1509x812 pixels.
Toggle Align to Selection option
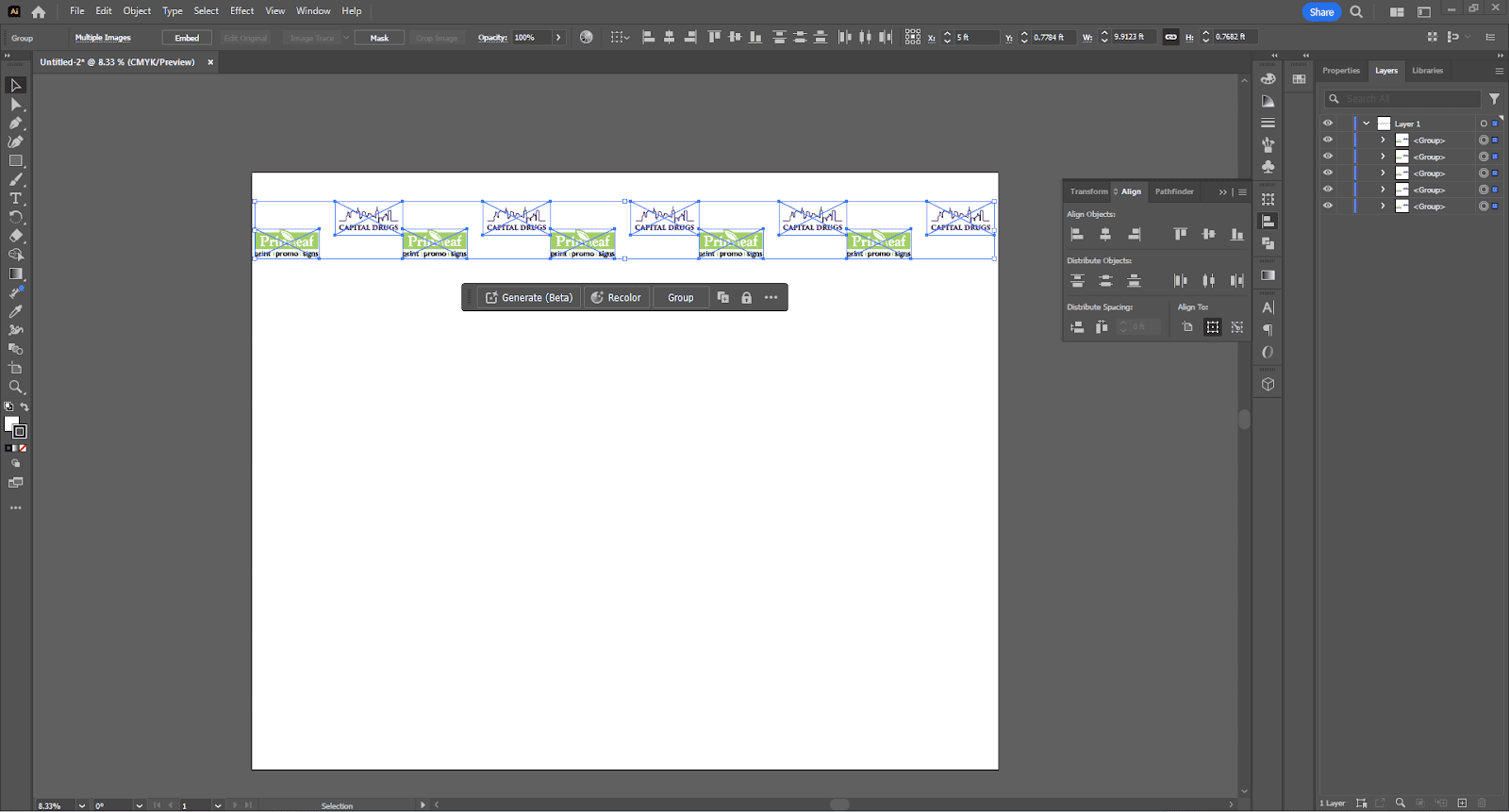point(1213,327)
